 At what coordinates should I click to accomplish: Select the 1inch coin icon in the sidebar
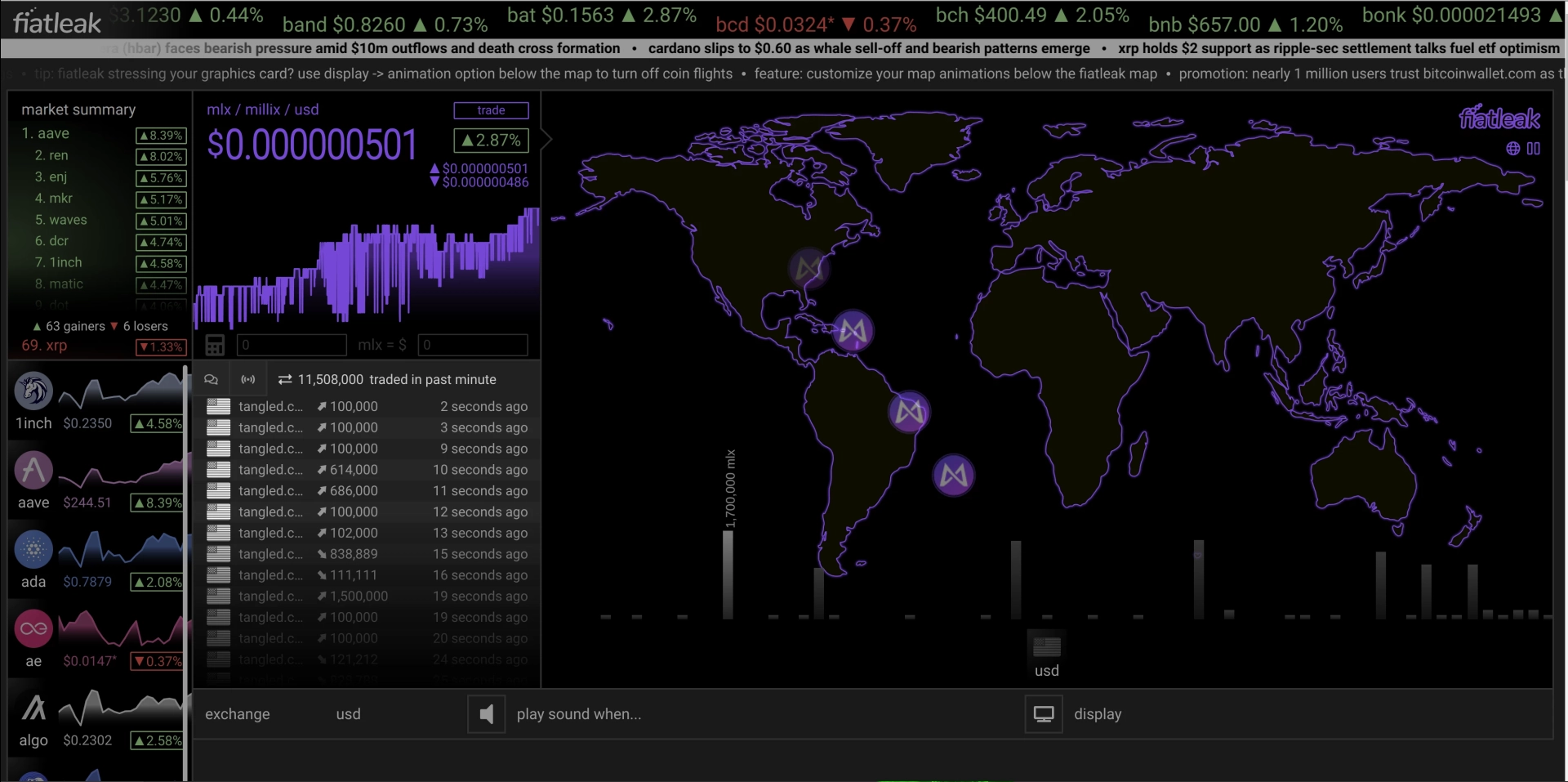(x=33, y=391)
